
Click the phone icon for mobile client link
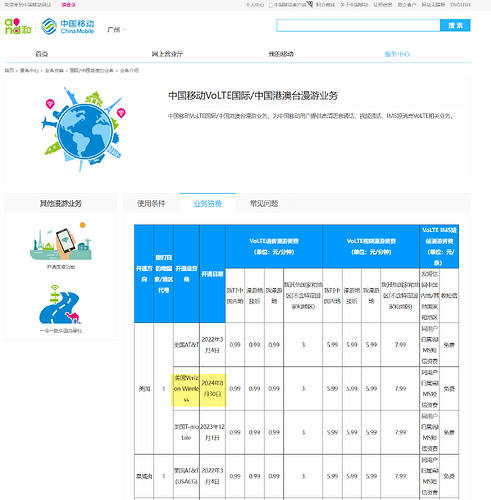tap(271, 5)
